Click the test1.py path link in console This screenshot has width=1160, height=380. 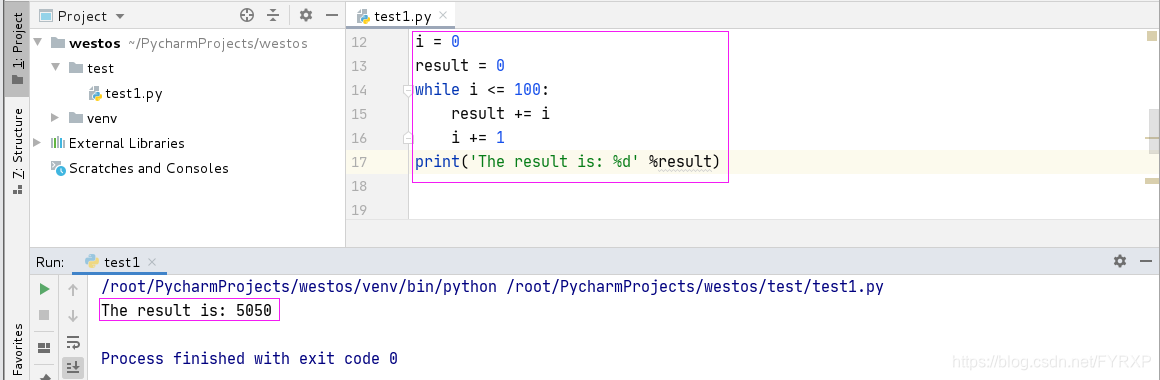point(695,286)
